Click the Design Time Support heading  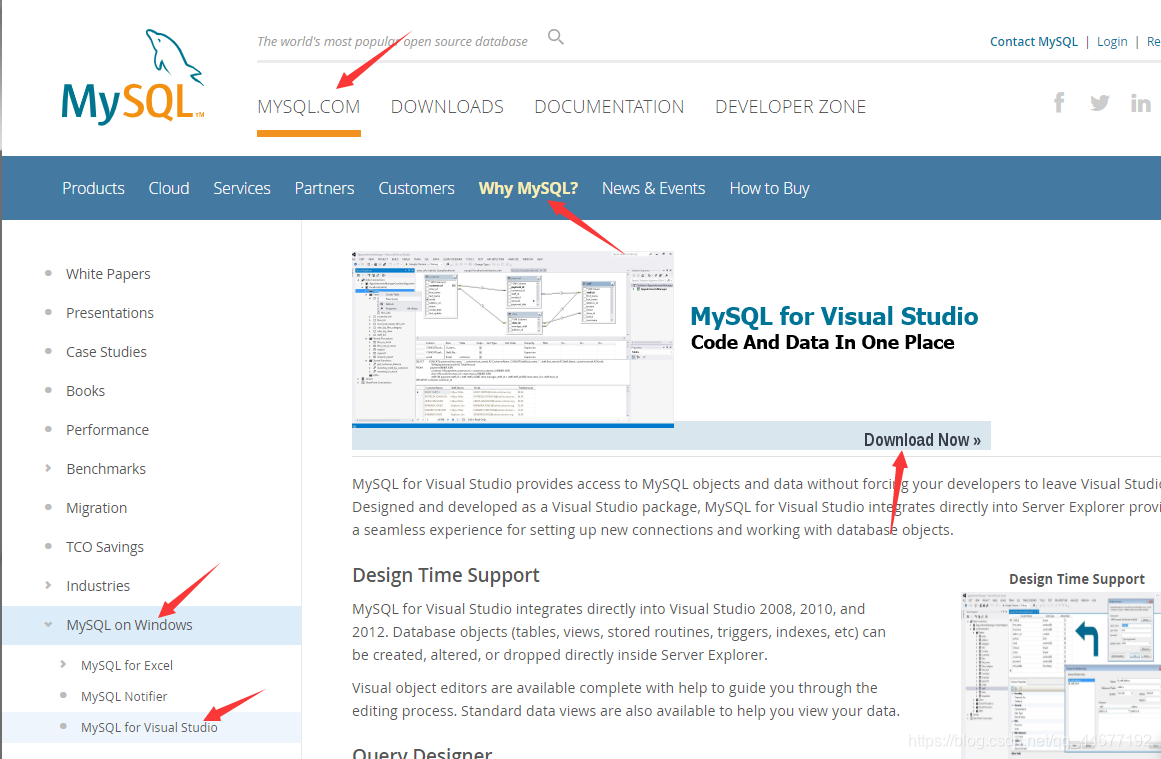tap(446, 575)
